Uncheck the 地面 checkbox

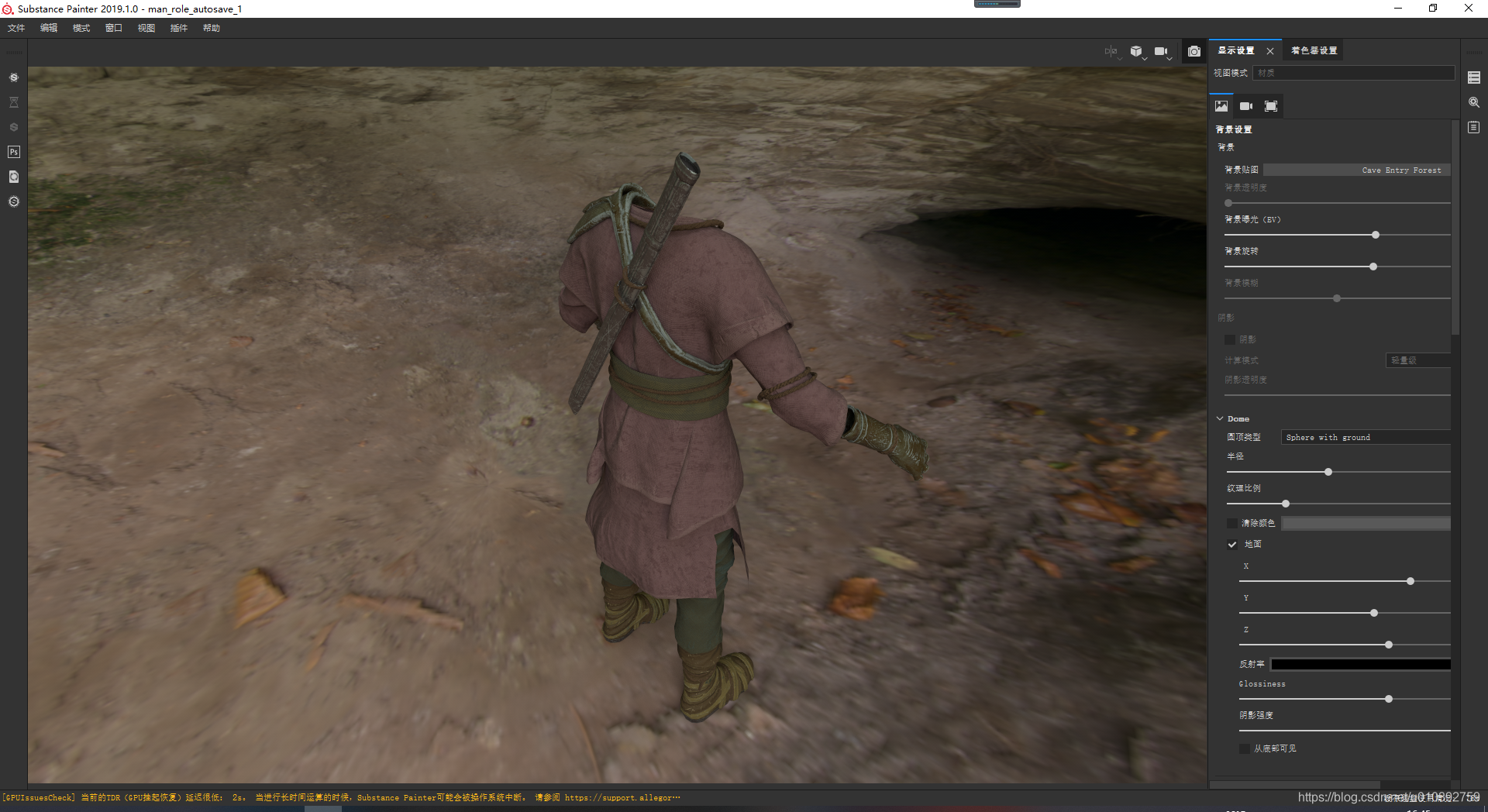pos(1232,545)
